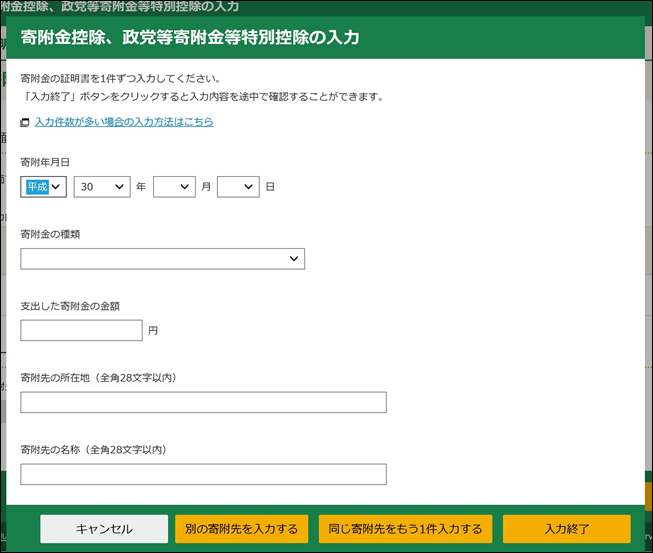Click the instruction text 寄附金の証明書を1件ずつ入力してください
This screenshot has width=653, height=553.
click(120, 78)
